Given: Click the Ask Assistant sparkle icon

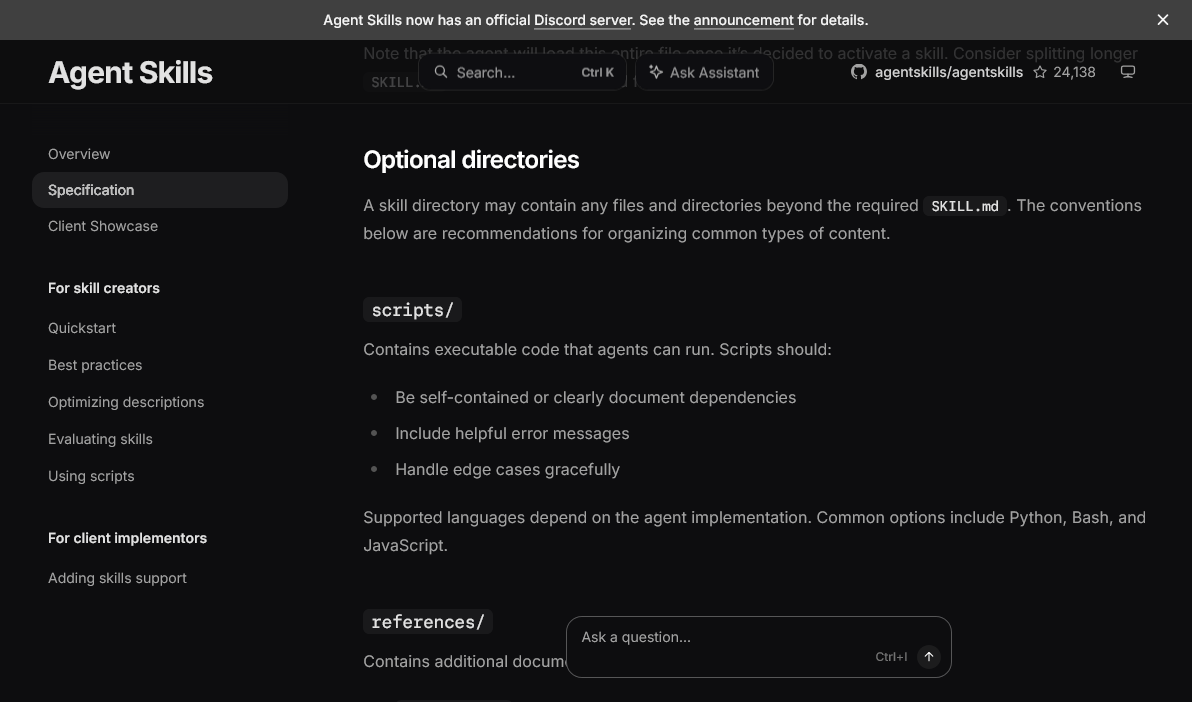Looking at the screenshot, I should (x=655, y=72).
